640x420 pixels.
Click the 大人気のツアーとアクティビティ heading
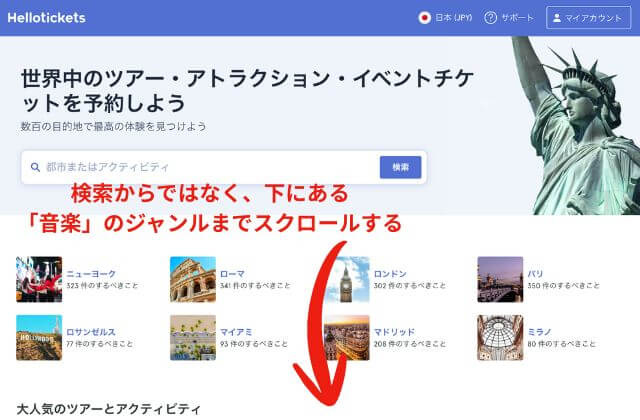(x=109, y=409)
